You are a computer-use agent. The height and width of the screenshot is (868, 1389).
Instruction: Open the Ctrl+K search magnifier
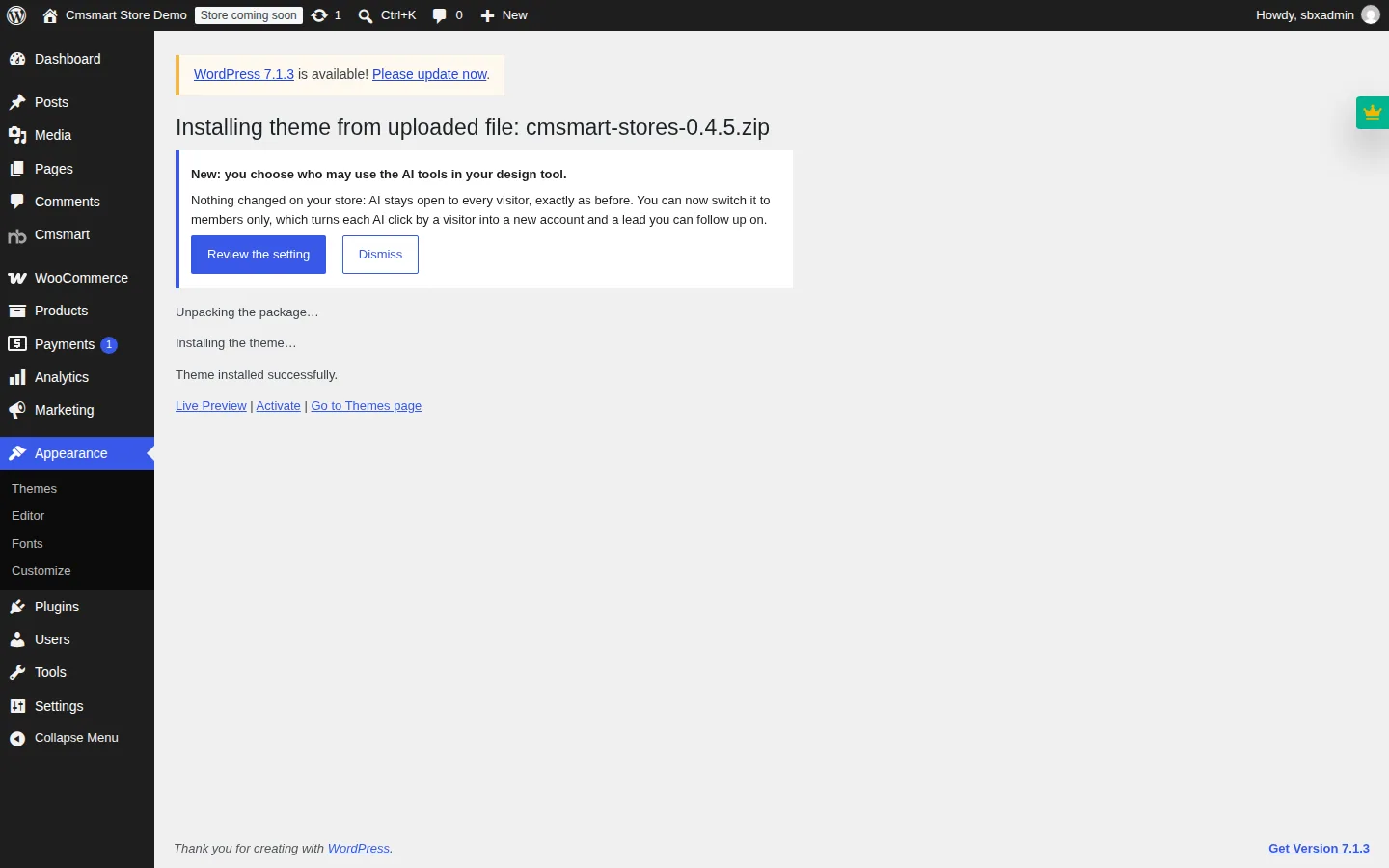pos(366,15)
